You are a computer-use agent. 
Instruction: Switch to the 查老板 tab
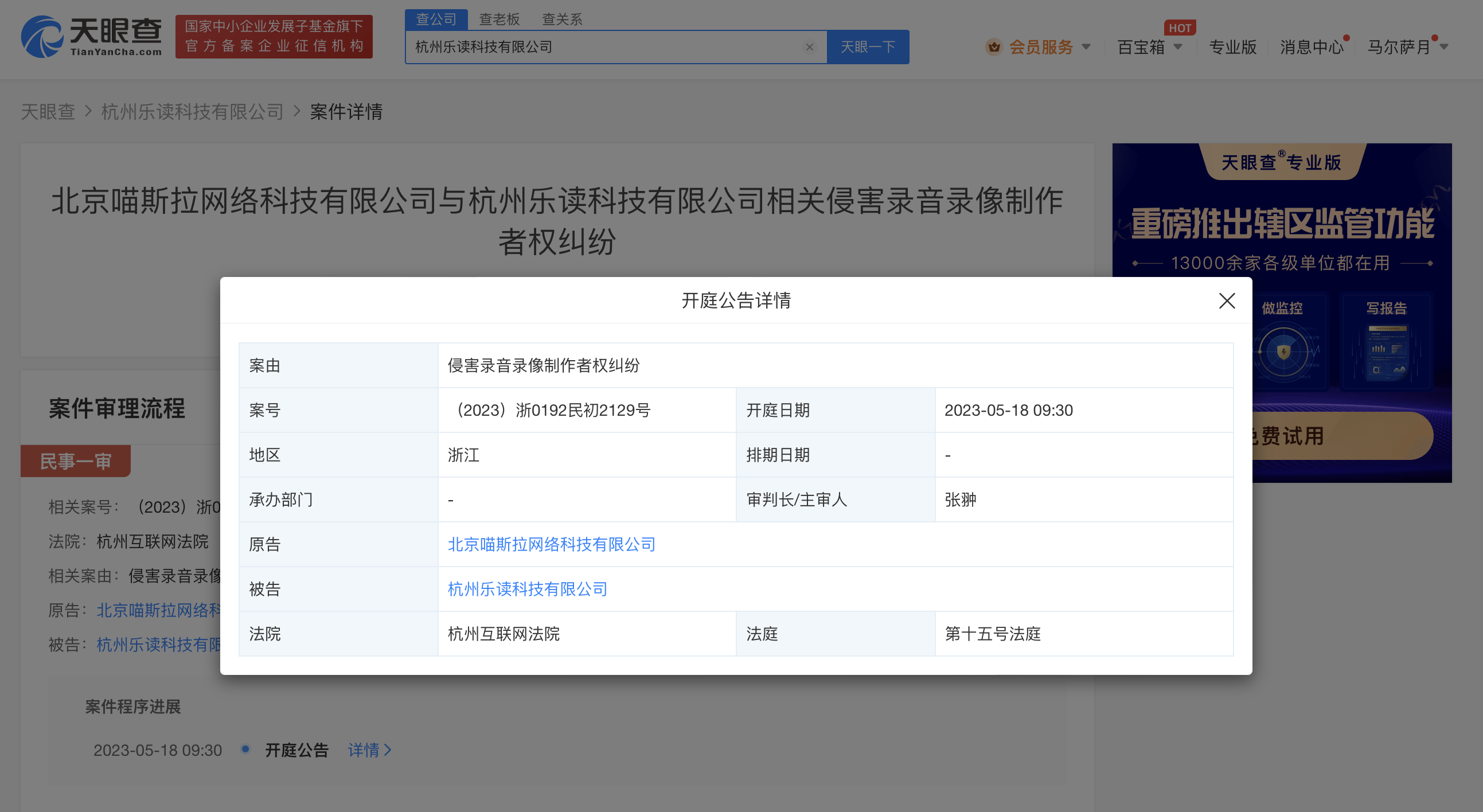coord(499,19)
